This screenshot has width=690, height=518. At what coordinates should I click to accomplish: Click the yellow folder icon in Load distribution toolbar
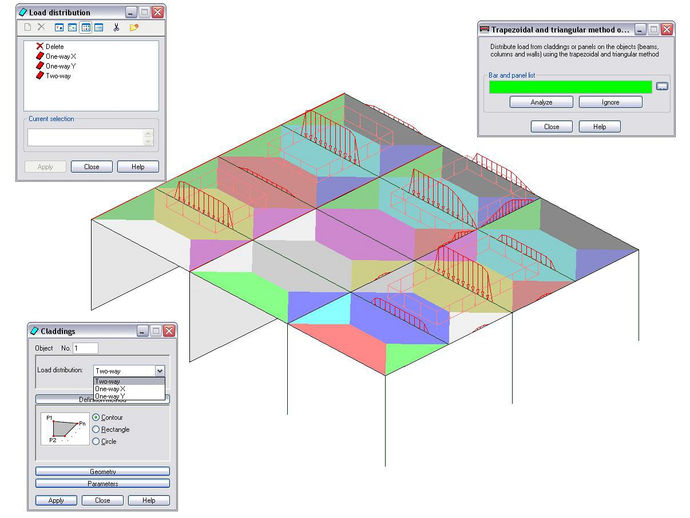coord(134,27)
